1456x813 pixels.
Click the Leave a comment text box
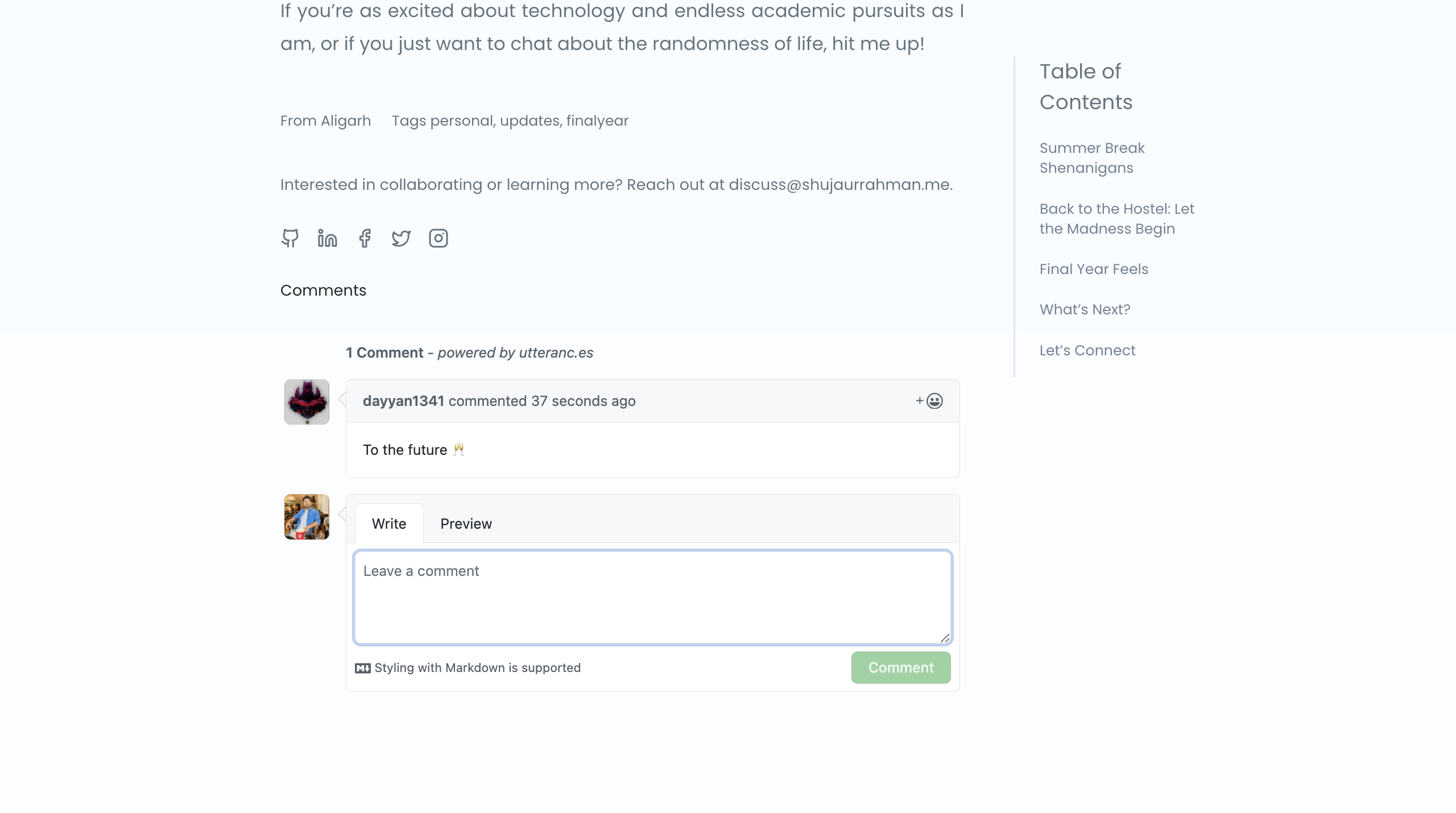coord(652,597)
